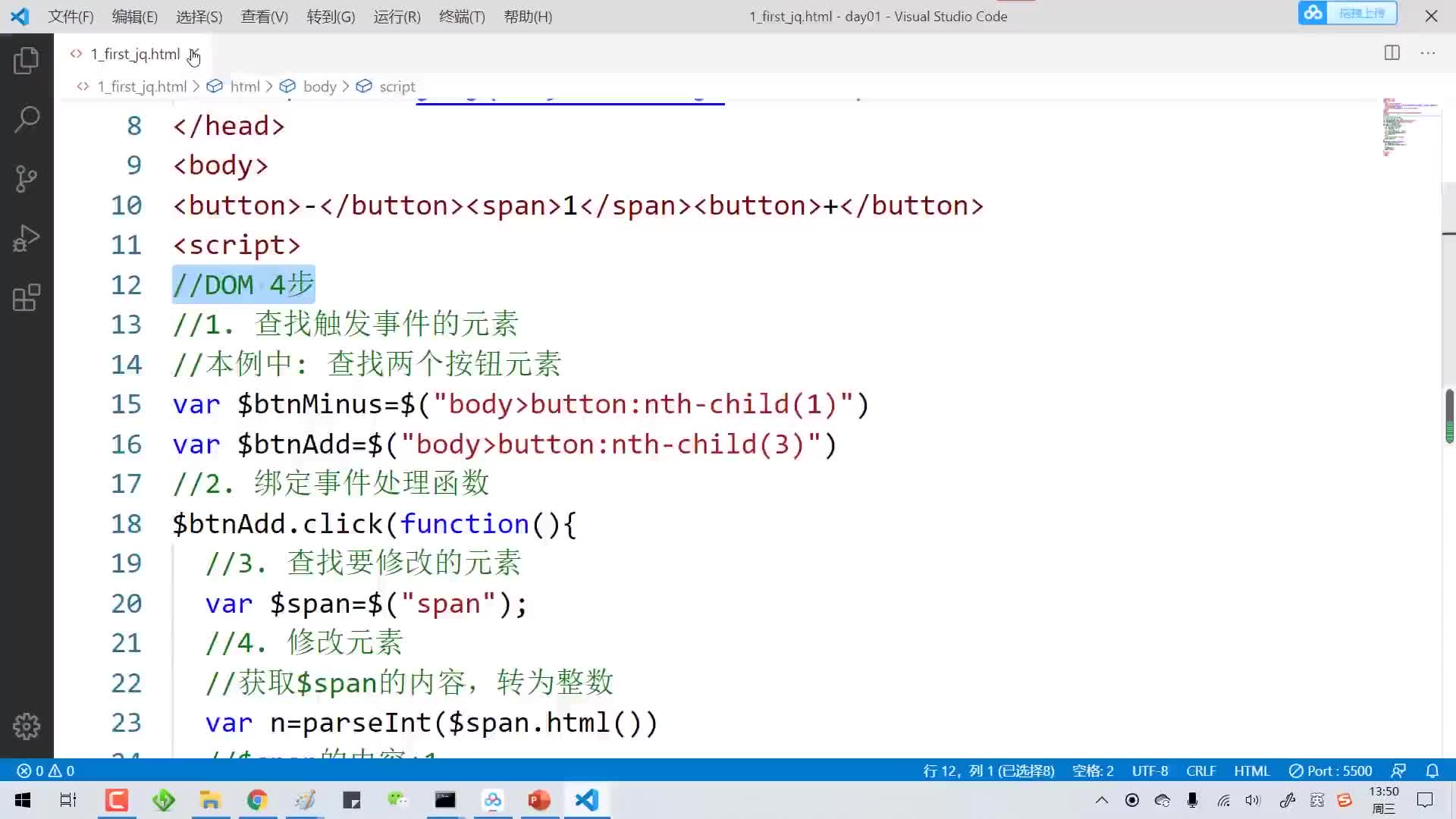Open the Baidu cloud app on the taskbar
This screenshot has height=819, width=1456.
493,800
